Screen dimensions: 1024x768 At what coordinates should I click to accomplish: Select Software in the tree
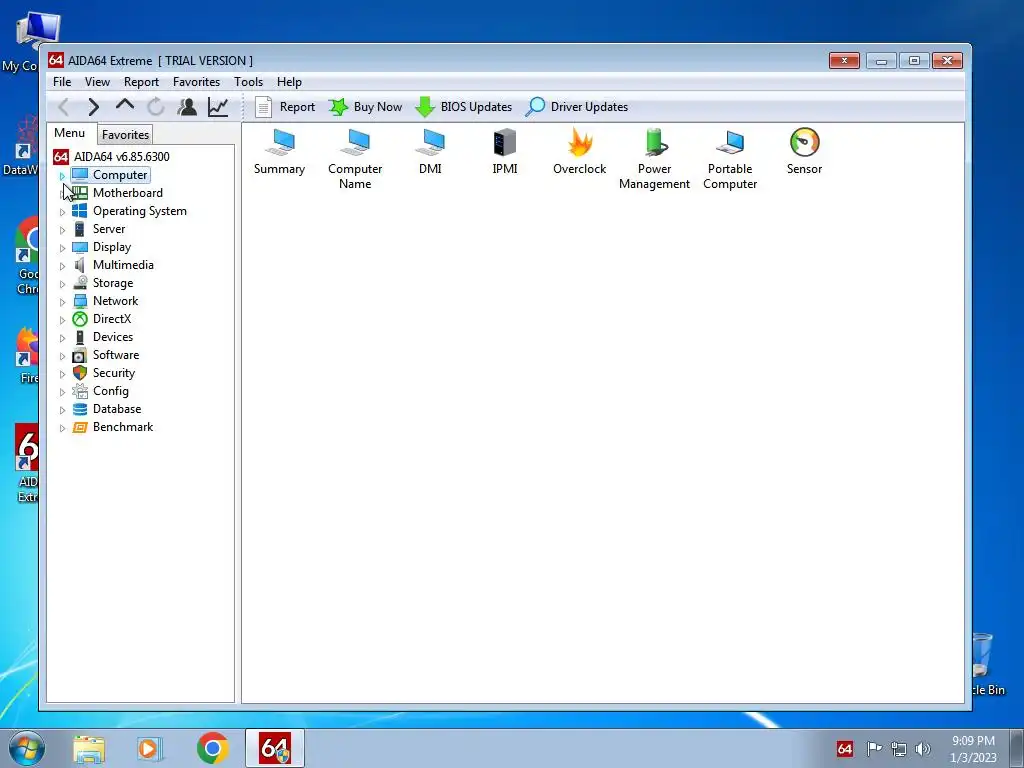click(x=116, y=355)
